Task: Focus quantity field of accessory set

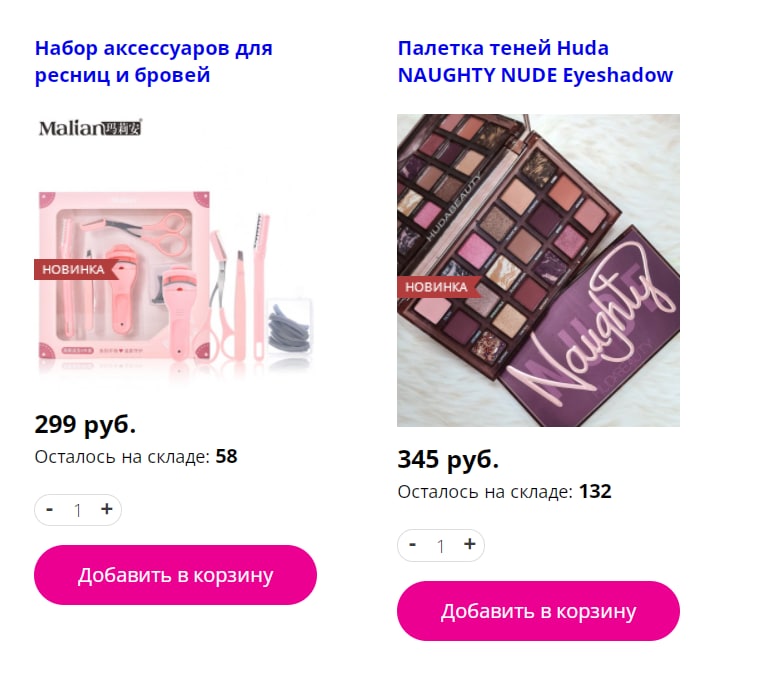Action: (78, 510)
